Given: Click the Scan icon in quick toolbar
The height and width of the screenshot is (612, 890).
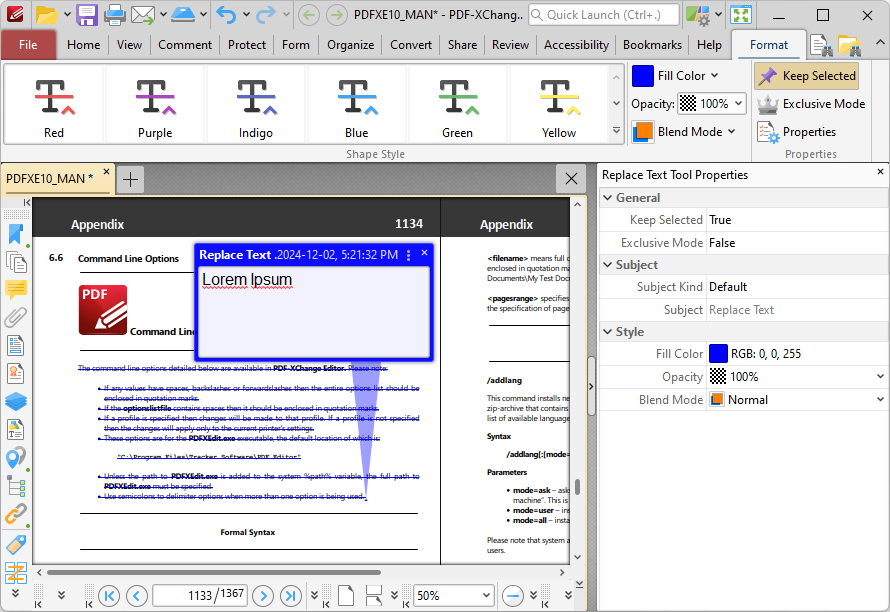Looking at the screenshot, I should tap(183, 15).
